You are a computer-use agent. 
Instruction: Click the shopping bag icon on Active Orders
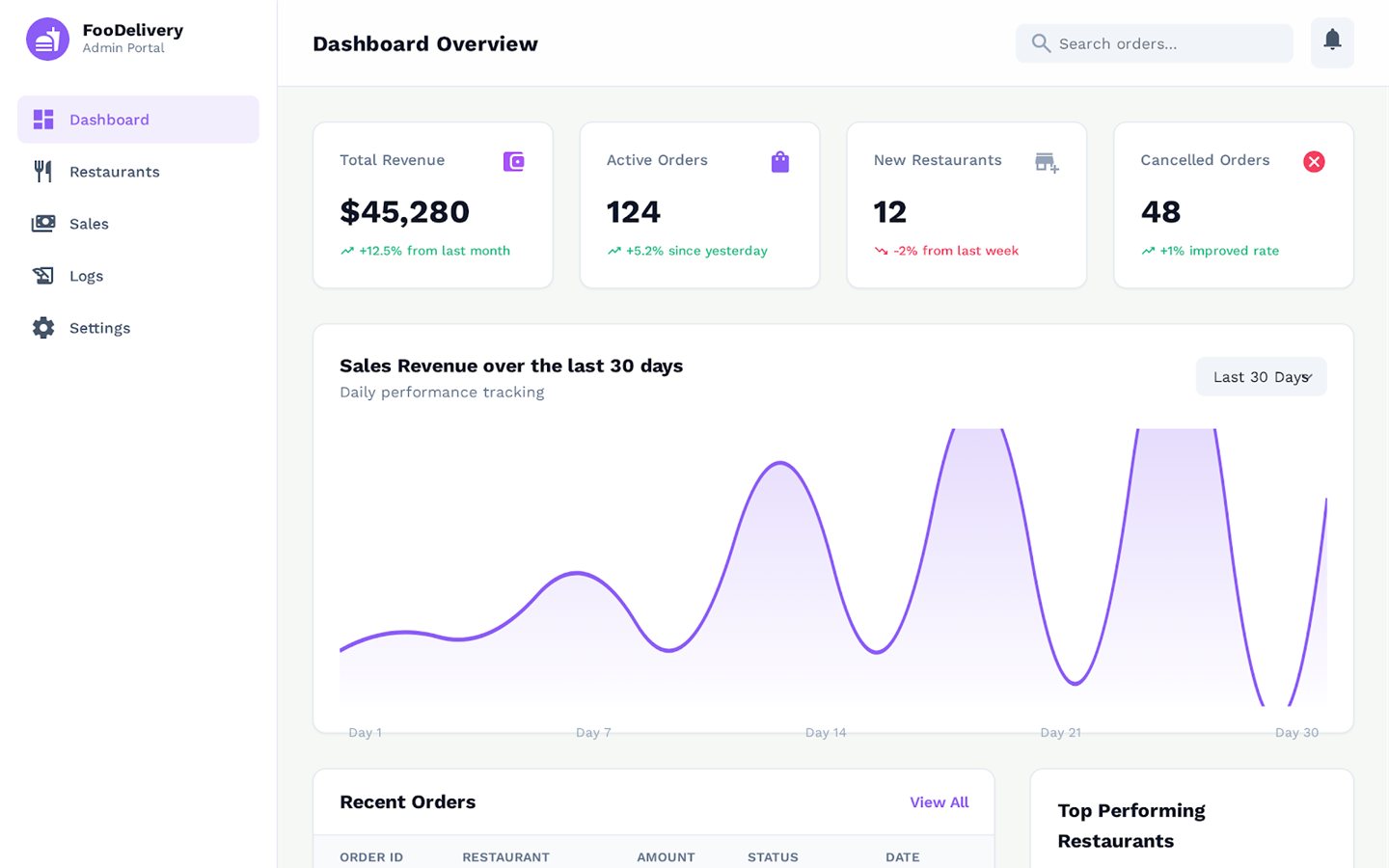pyautogui.click(x=780, y=162)
